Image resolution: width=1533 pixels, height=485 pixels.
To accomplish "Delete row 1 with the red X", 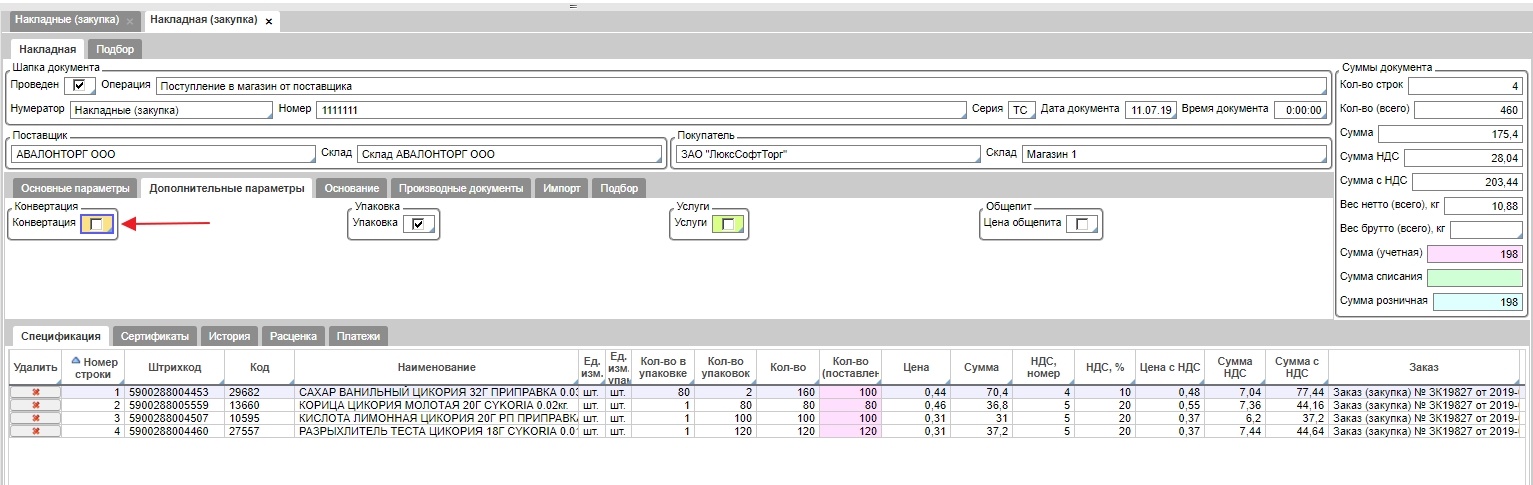I will (36, 392).
